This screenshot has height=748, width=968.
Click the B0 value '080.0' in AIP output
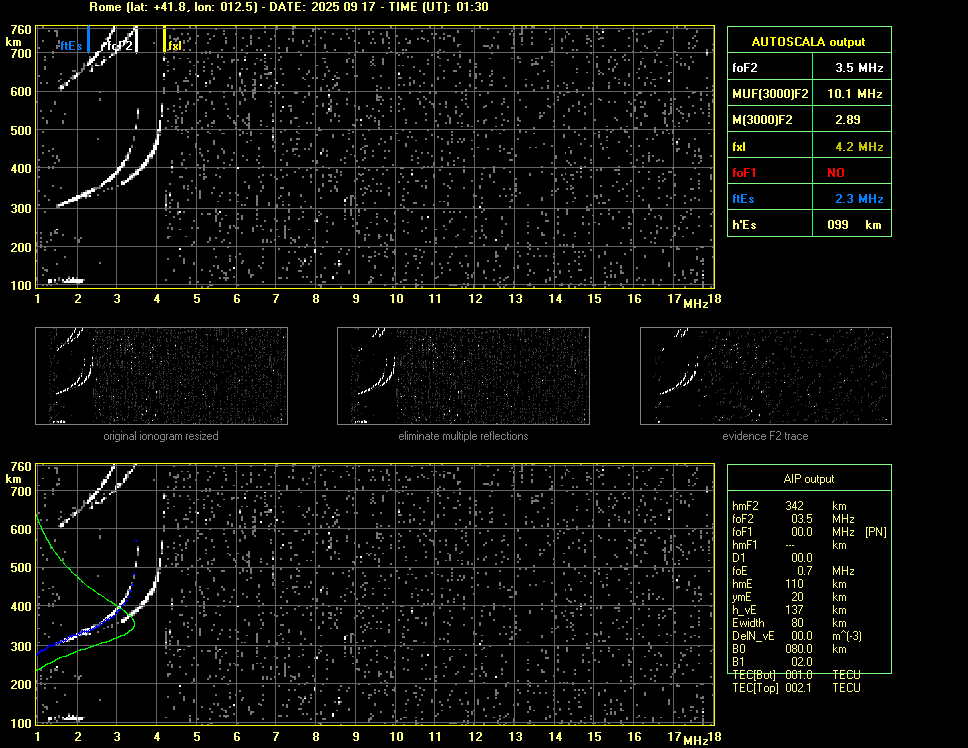click(x=799, y=649)
